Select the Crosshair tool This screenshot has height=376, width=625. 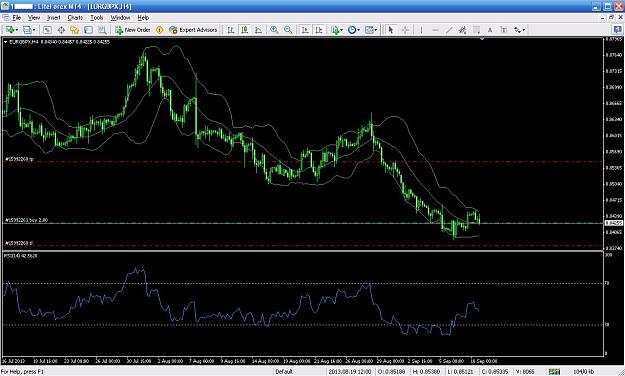(405, 30)
